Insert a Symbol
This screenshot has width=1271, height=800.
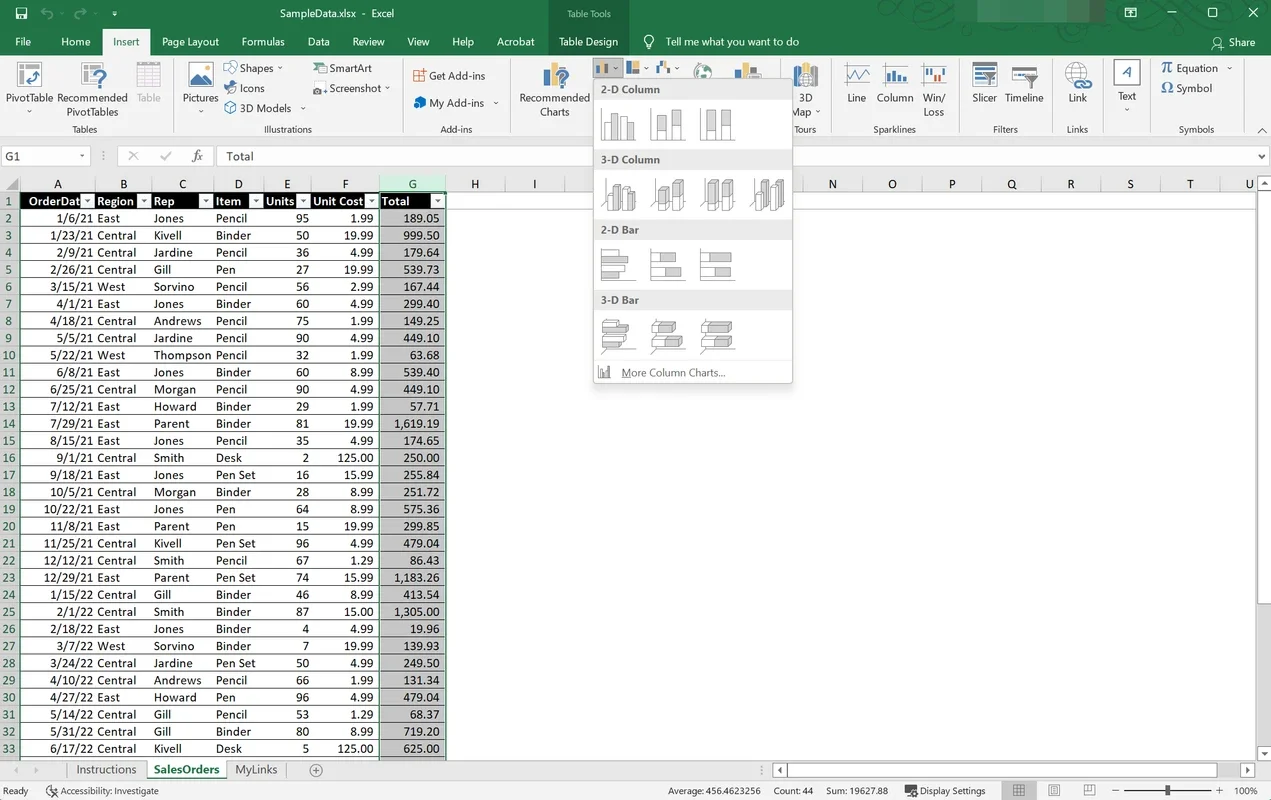pos(1190,88)
